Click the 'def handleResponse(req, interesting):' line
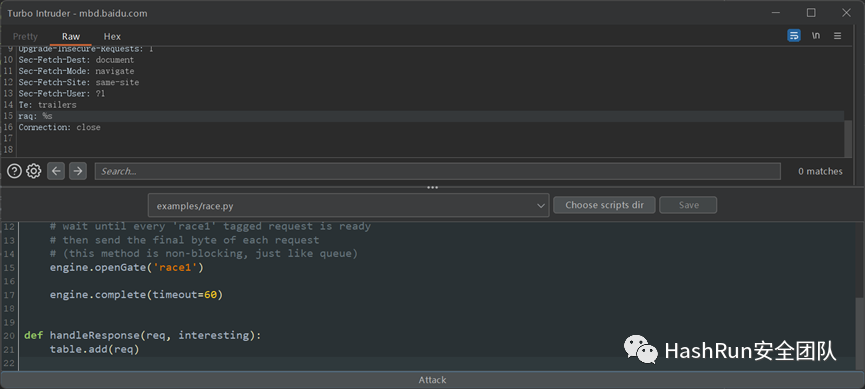The height and width of the screenshot is (389, 865). point(142,335)
